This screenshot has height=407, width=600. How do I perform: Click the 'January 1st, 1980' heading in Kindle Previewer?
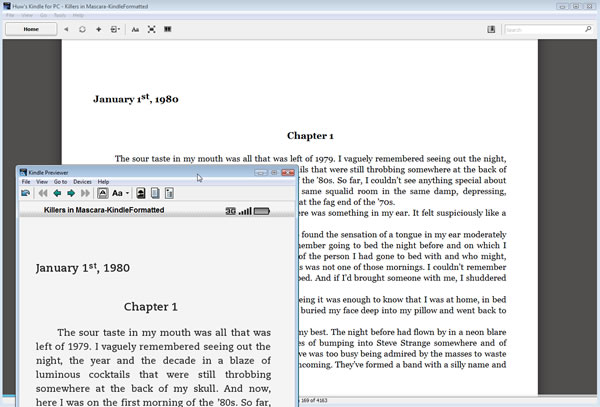pos(83,268)
